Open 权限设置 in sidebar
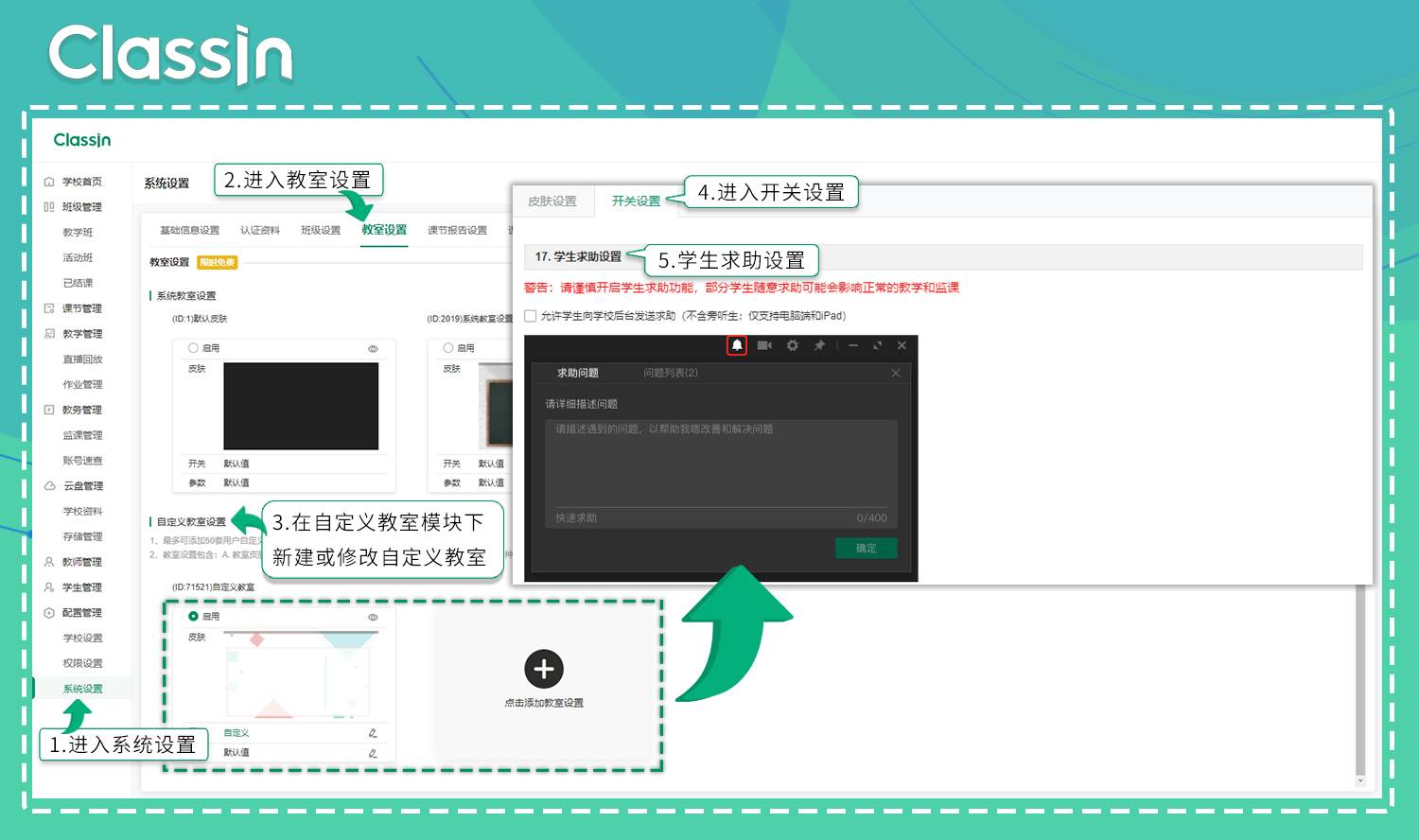The image size is (1419, 840). 82,663
